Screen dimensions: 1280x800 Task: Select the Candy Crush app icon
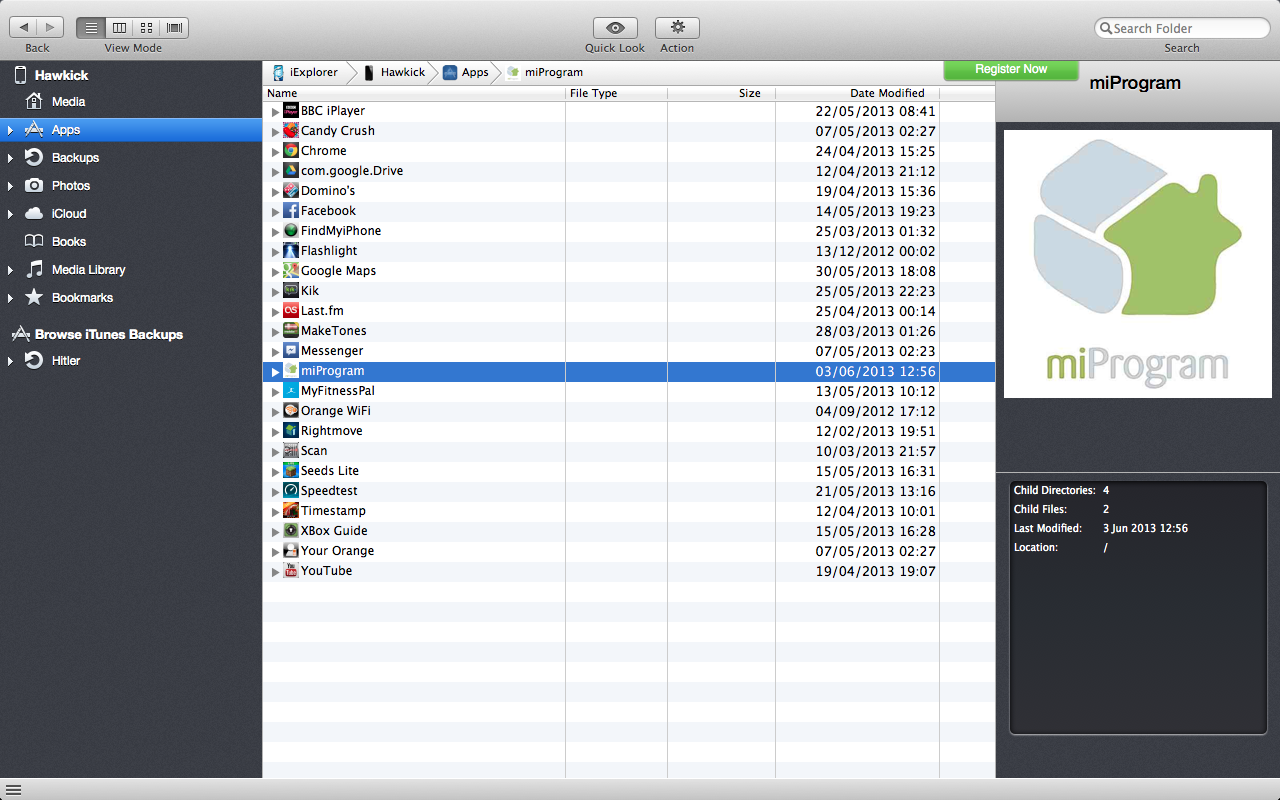291,131
